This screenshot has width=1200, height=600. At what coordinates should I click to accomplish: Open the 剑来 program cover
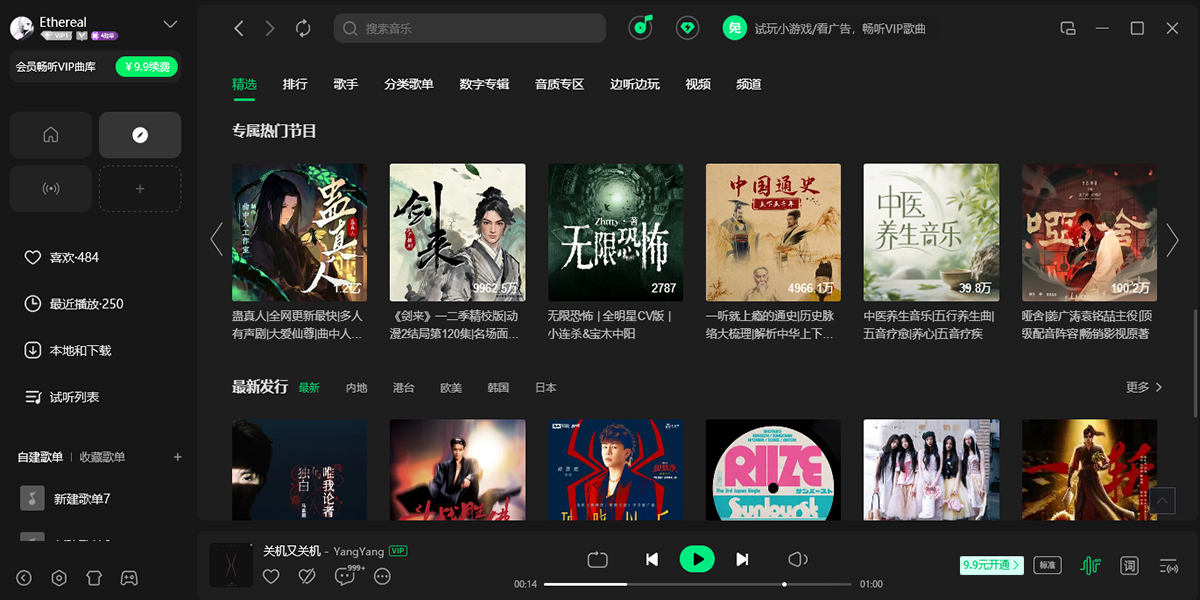click(457, 232)
